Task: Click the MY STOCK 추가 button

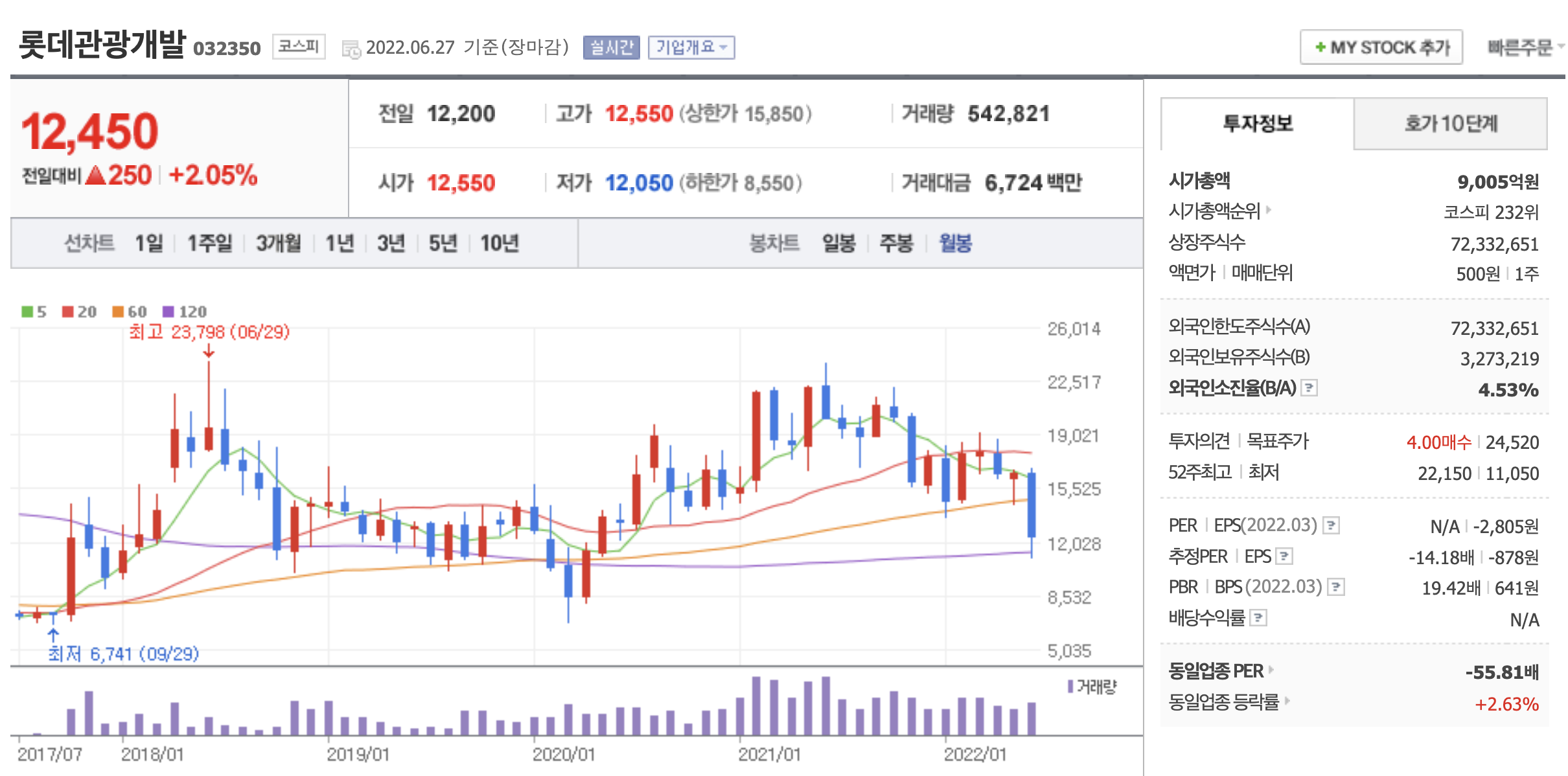Action: [x=1381, y=47]
